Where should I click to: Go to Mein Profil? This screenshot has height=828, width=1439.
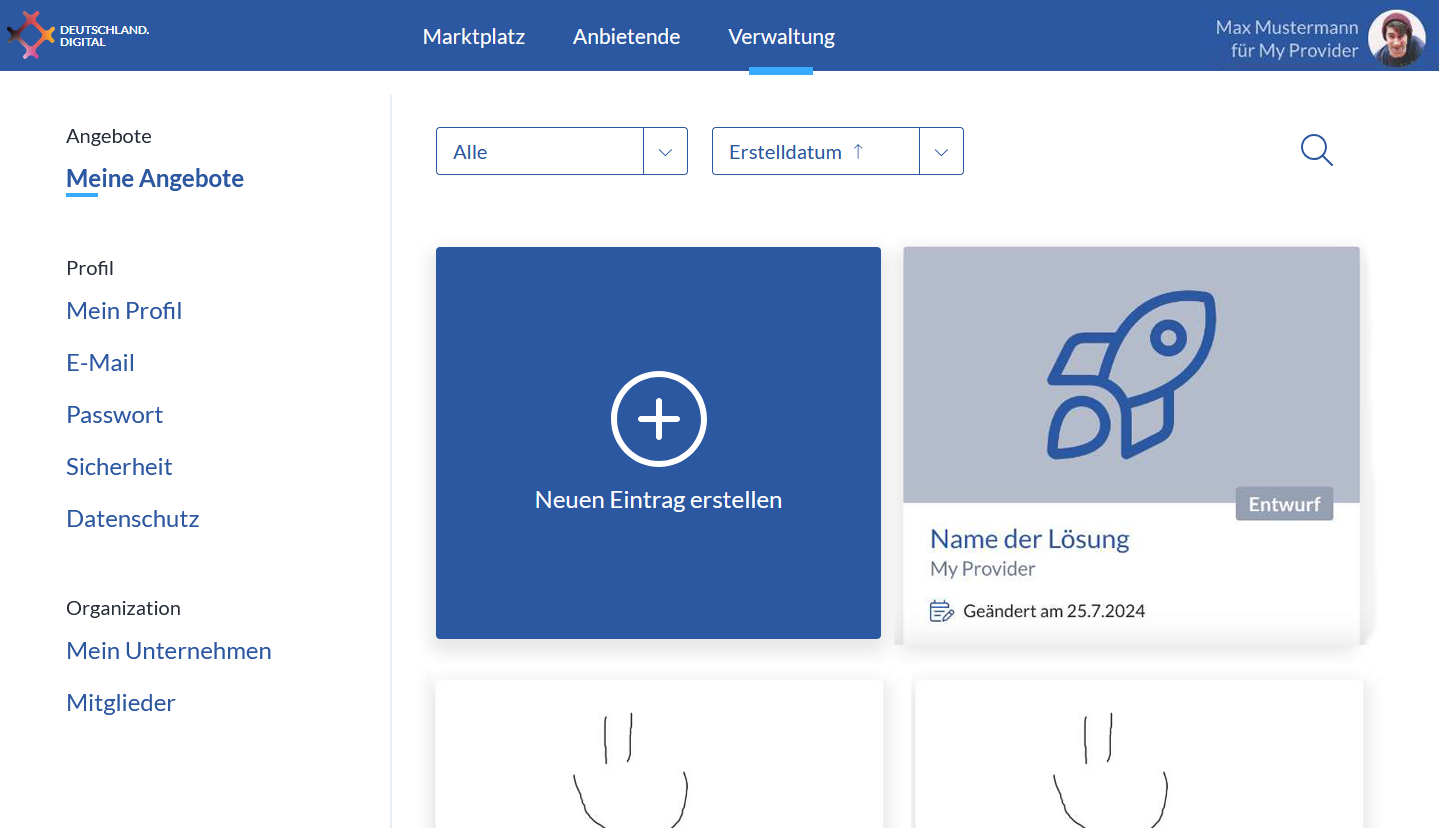point(124,311)
